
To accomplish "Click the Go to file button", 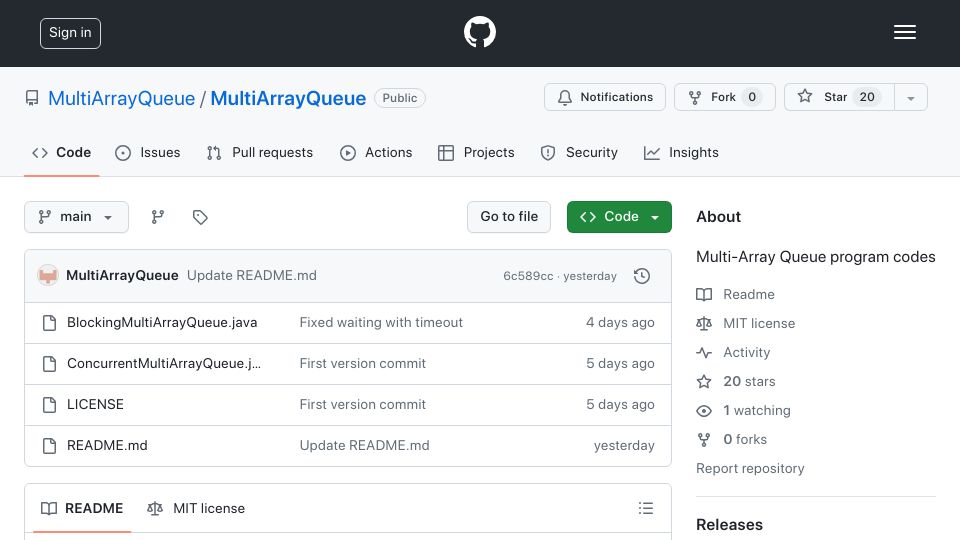I will tap(509, 217).
